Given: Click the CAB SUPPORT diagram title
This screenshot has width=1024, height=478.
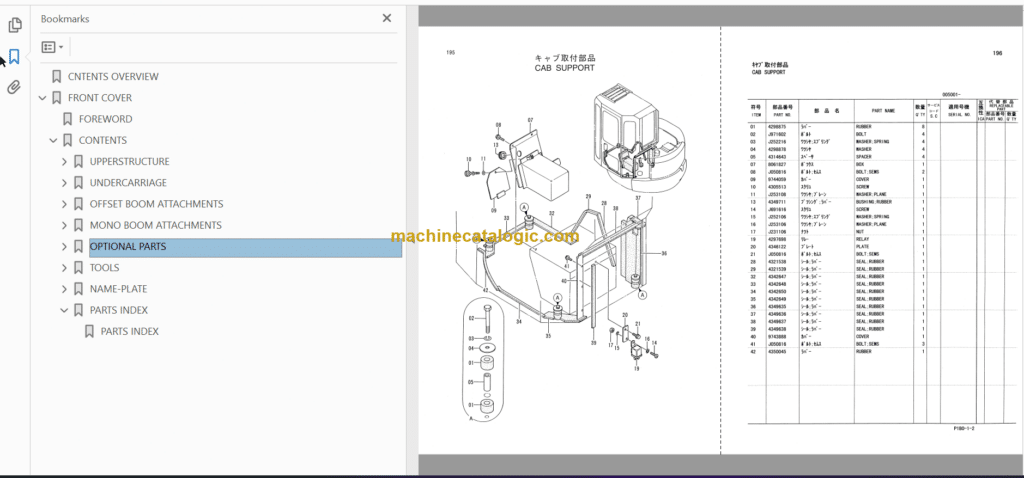Looking at the screenshot, I should click(564, 68).
